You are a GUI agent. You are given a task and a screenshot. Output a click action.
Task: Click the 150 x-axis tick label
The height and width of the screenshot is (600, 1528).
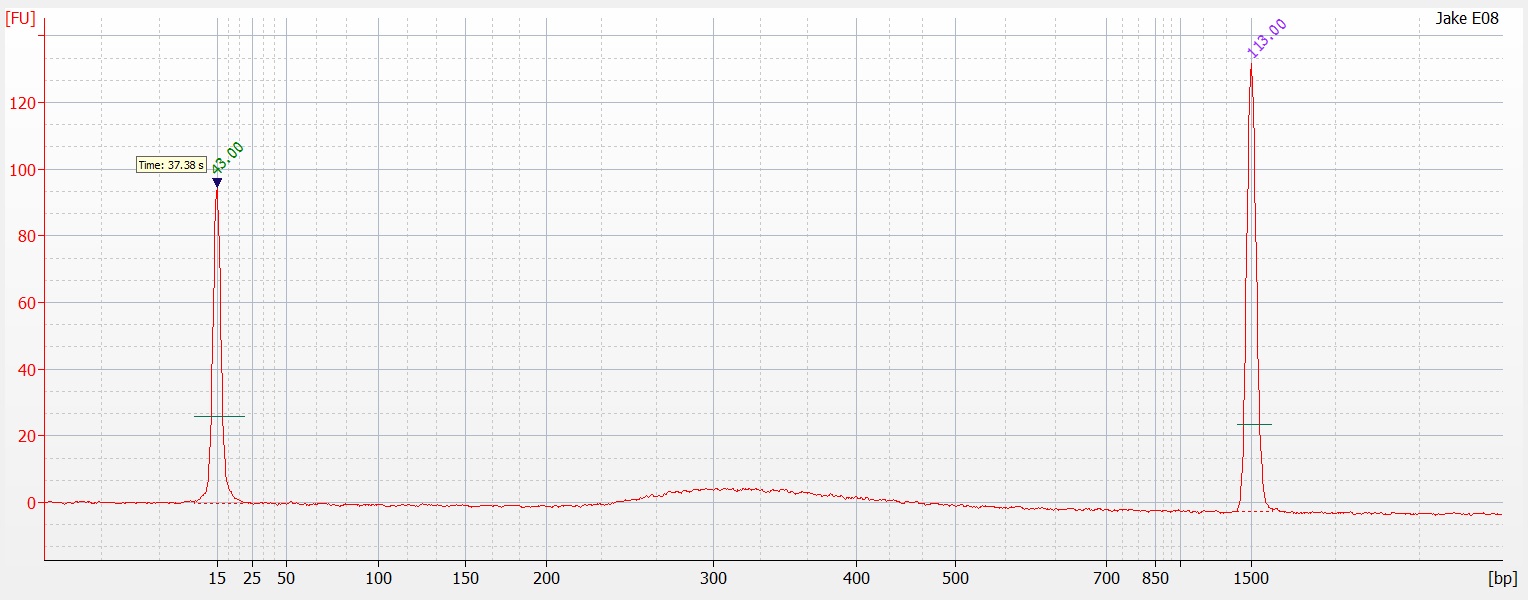465,578
